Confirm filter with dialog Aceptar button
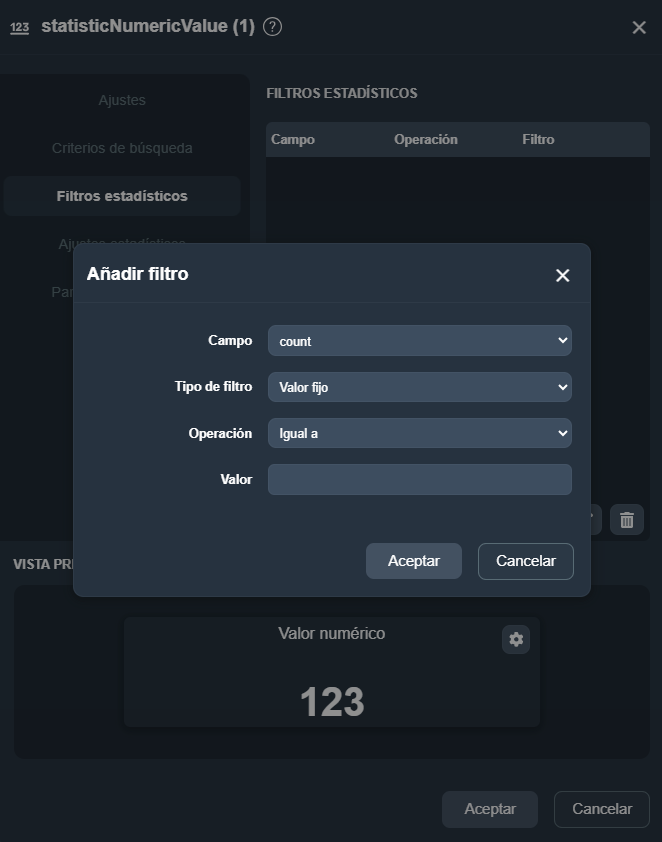 coord(413,561)
